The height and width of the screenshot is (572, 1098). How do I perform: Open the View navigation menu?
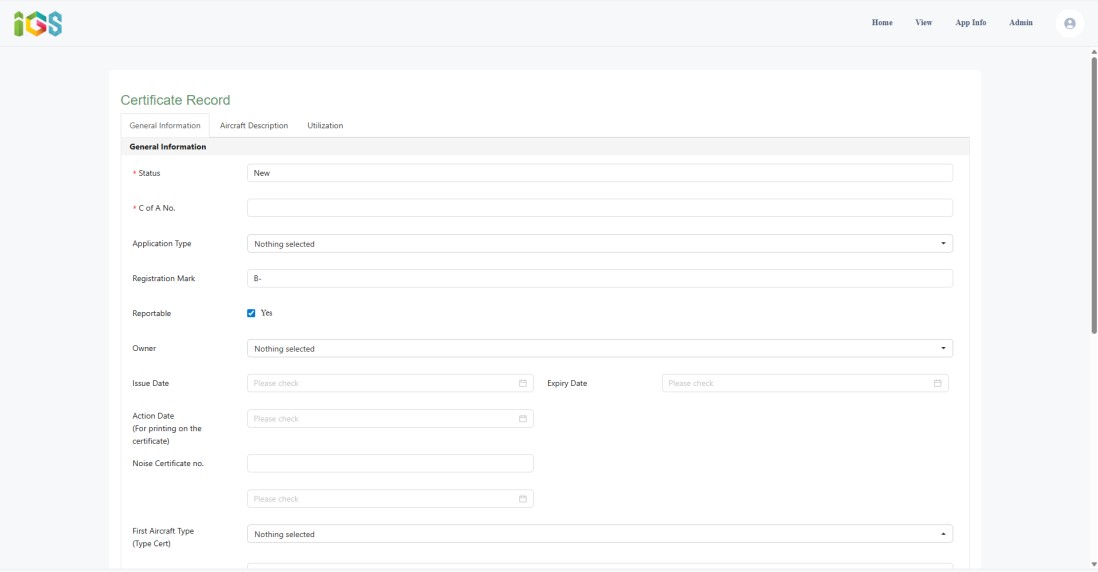[x=924, y=22]
